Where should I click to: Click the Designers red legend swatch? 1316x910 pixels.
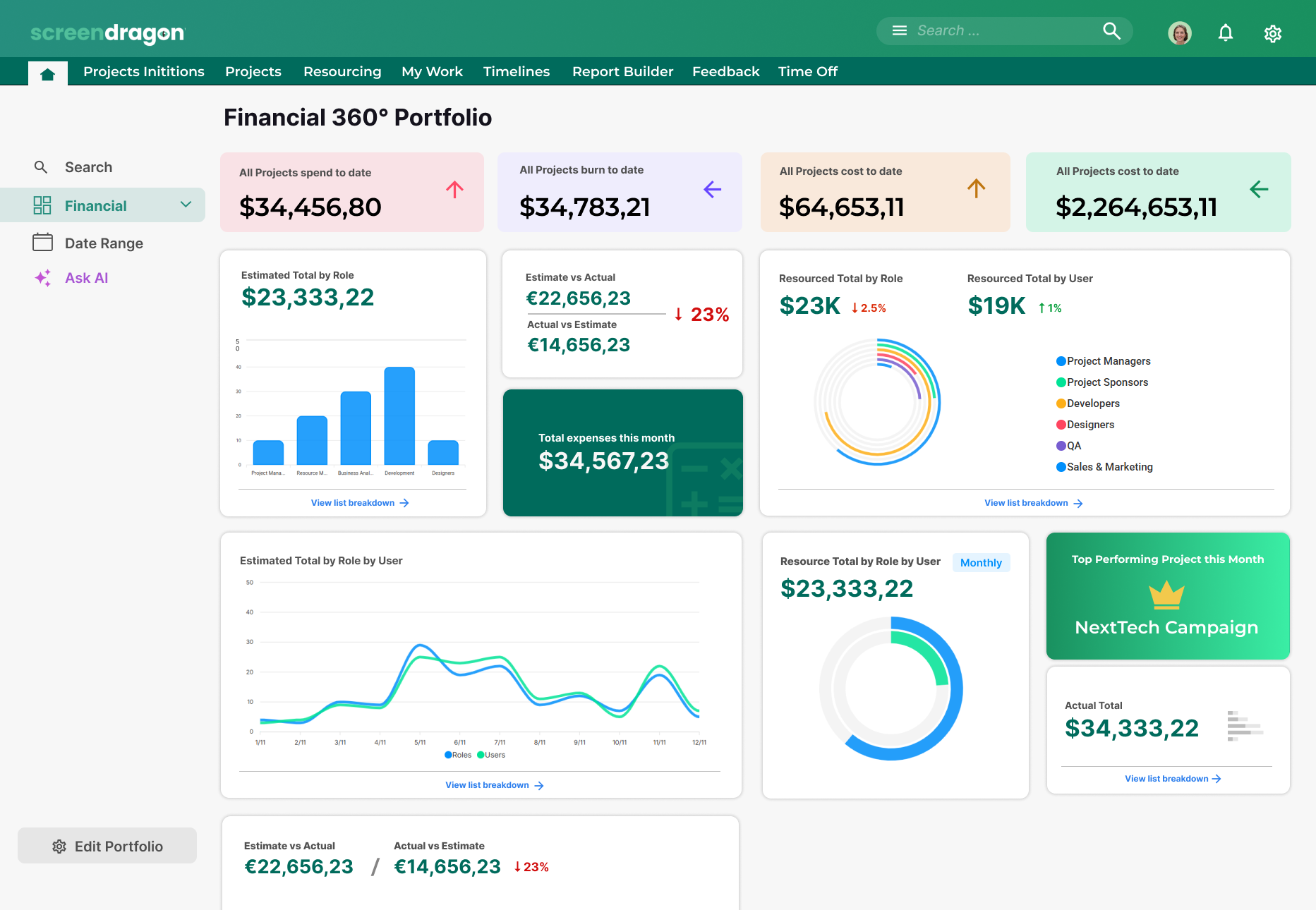click(x=1061, y=425)
